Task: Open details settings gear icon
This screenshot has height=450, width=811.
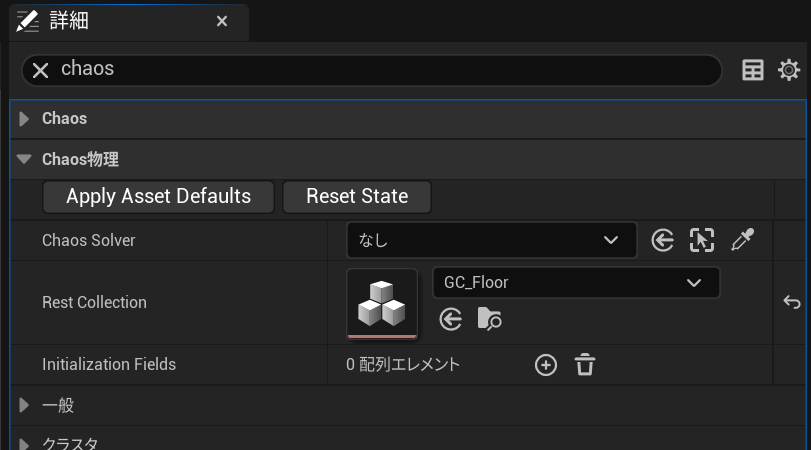Action: click(789, 70)
